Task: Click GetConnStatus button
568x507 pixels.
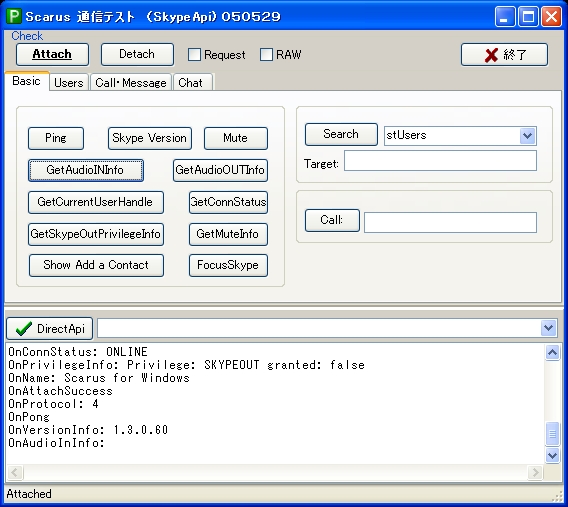Action: [x=228, y=202]
